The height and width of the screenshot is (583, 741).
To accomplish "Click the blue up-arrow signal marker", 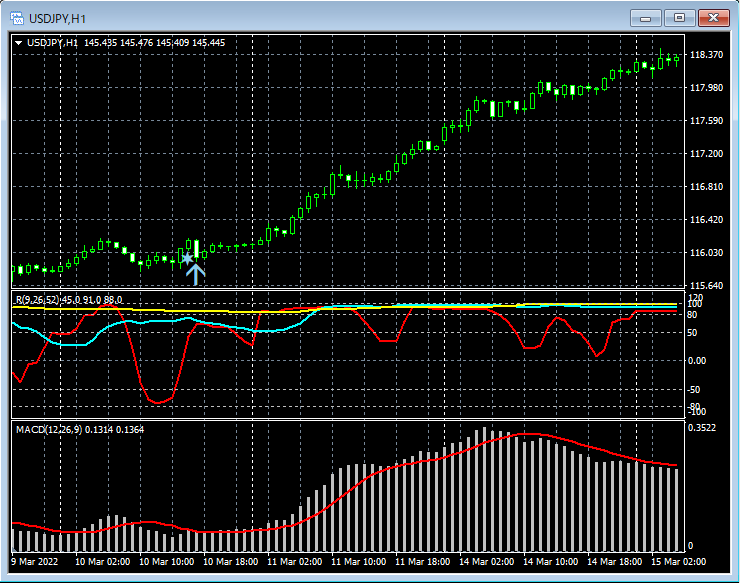I will pos(196,273).
